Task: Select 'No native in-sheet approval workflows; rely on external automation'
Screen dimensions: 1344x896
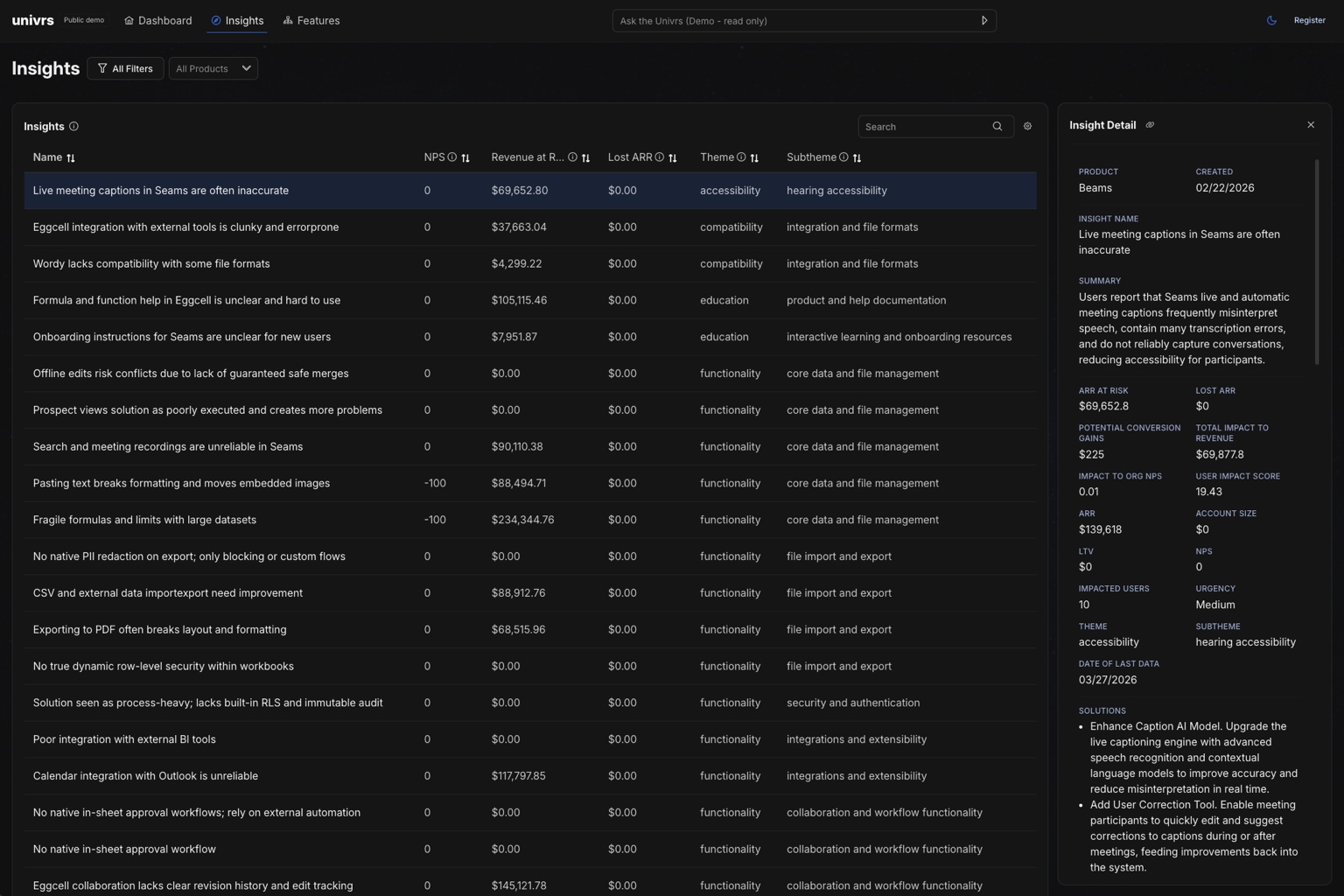Action: click(530, 813)
